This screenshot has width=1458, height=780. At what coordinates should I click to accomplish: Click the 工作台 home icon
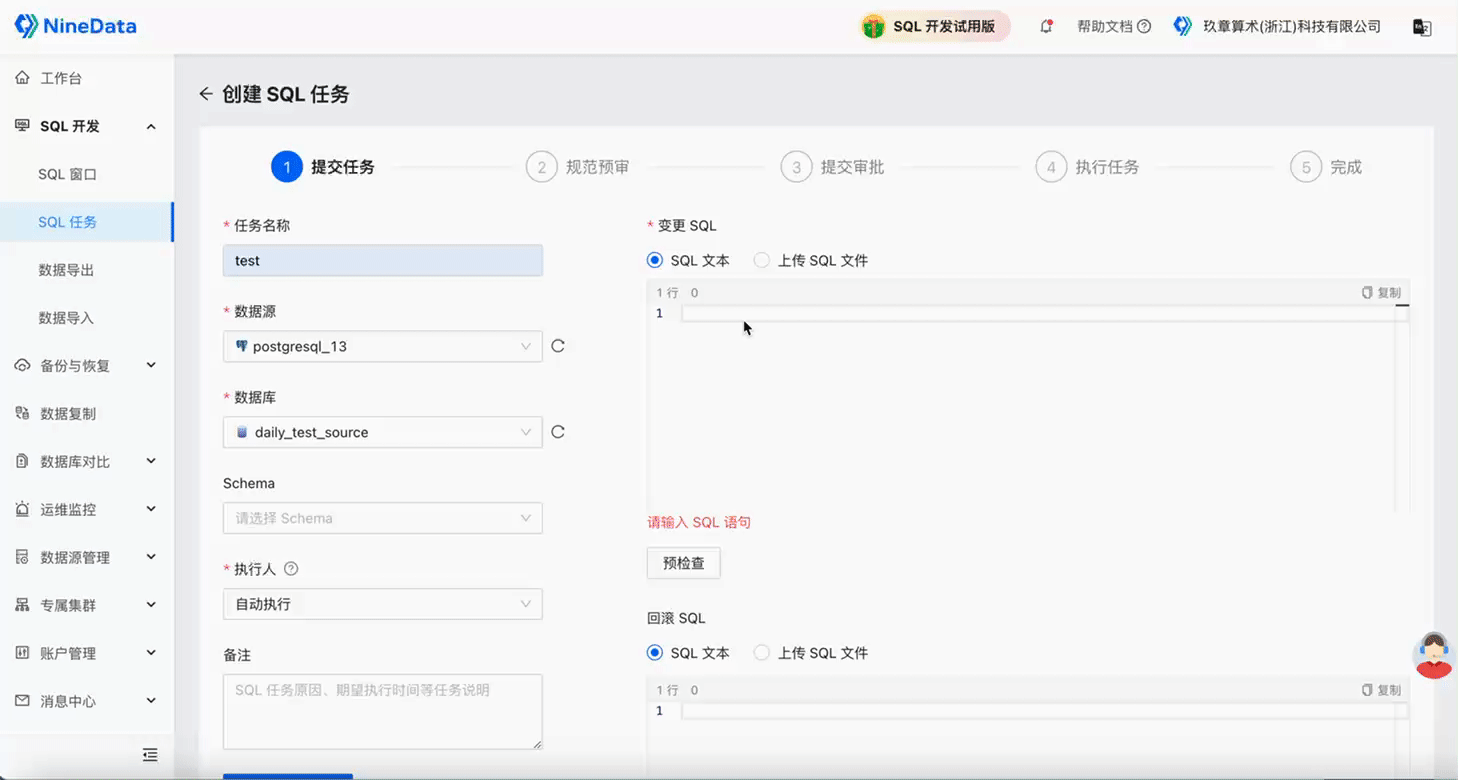coord(22,78)
